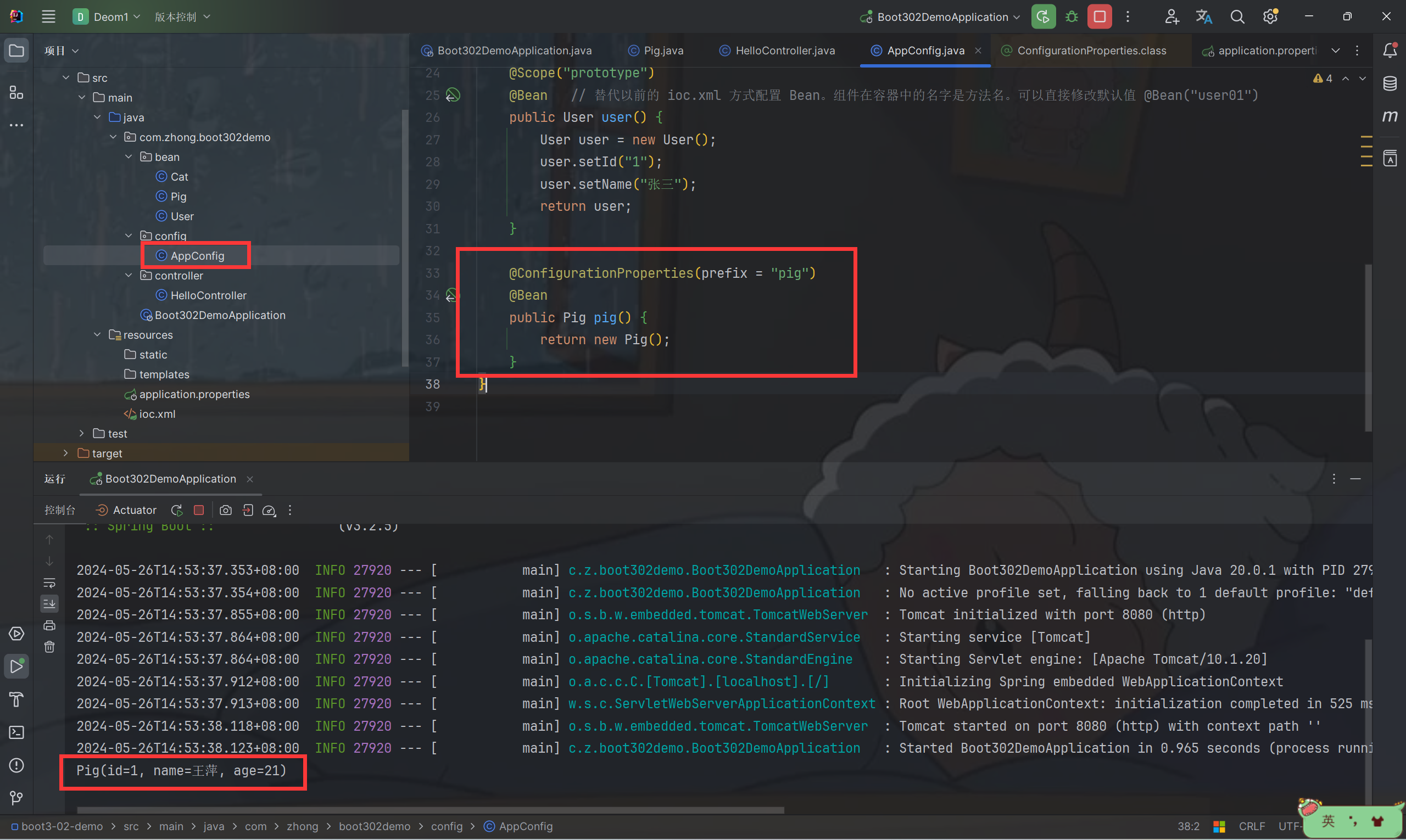Screen dimensions: 1406x840
Task: Toggle soft-wrap in the console
Action: click(x=49, y=583)
